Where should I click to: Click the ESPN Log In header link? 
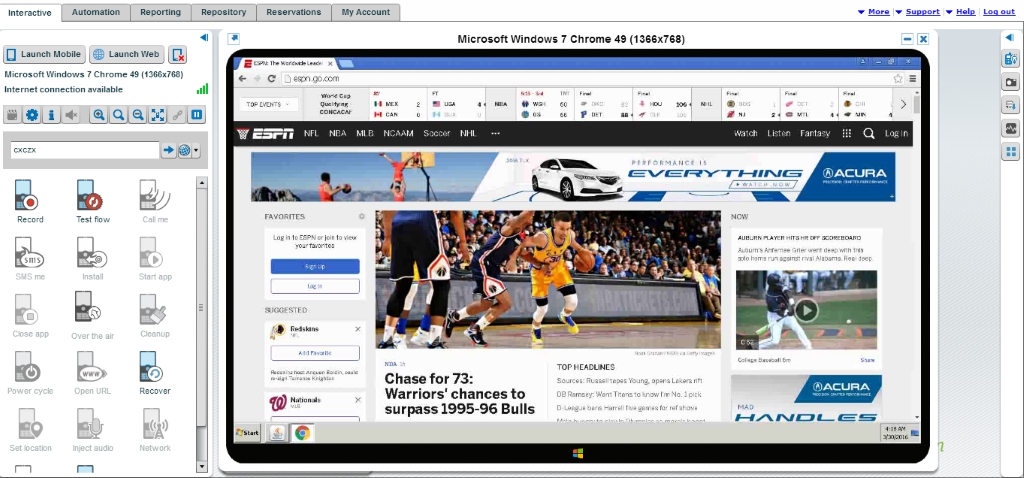pos(896,133)
